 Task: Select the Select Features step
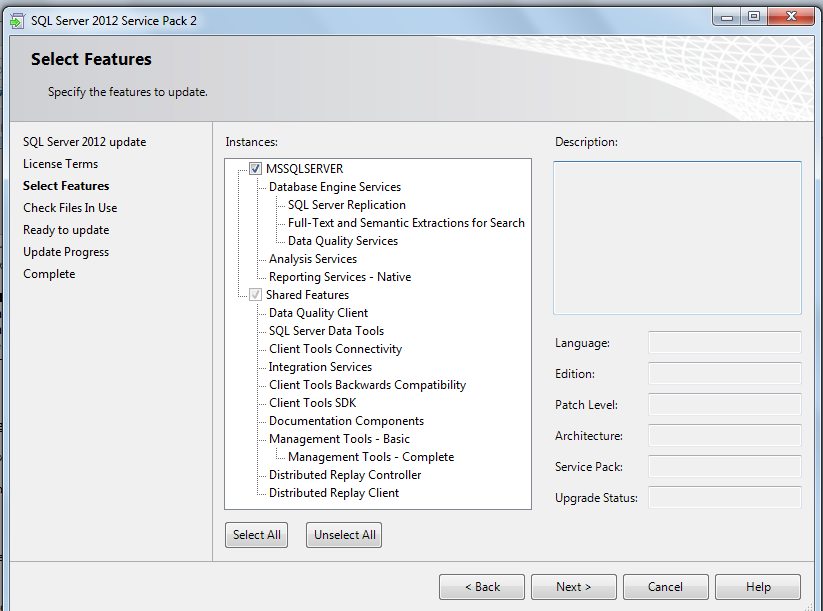(x=66, y=186)
